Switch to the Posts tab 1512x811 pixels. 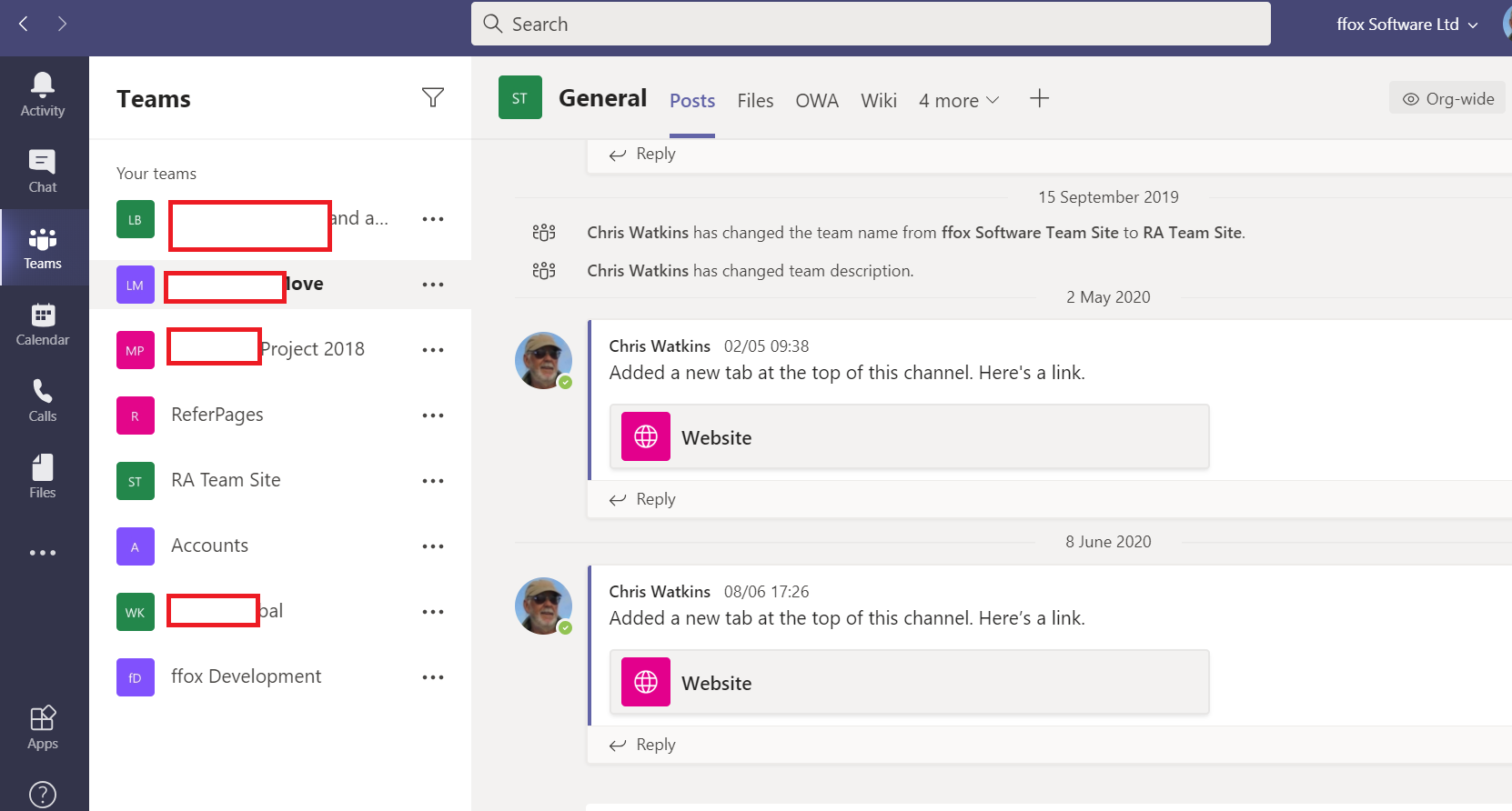pyautogui.click(x=692, y=101)
